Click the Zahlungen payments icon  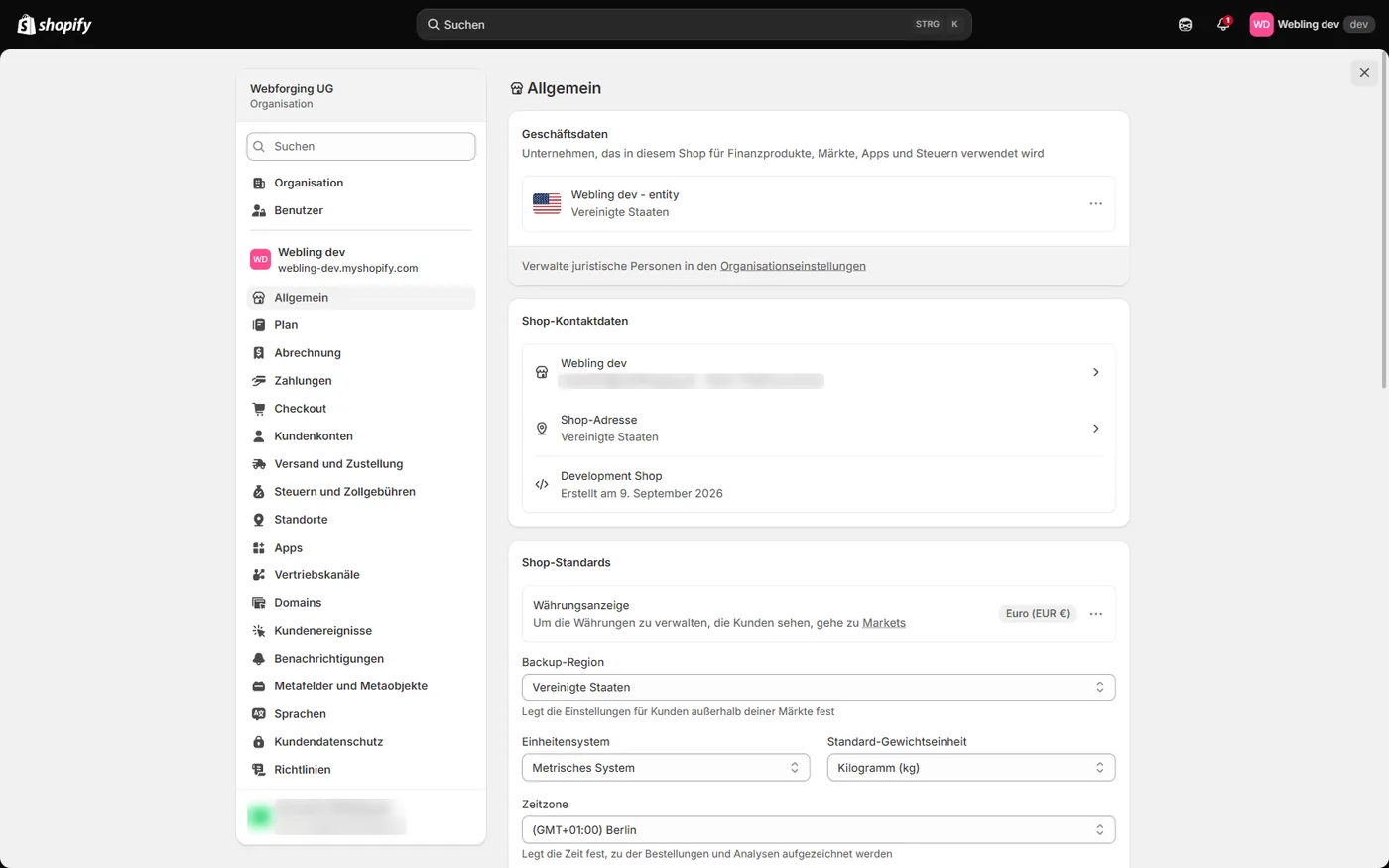pyautogui.click(x=259, y=381)
